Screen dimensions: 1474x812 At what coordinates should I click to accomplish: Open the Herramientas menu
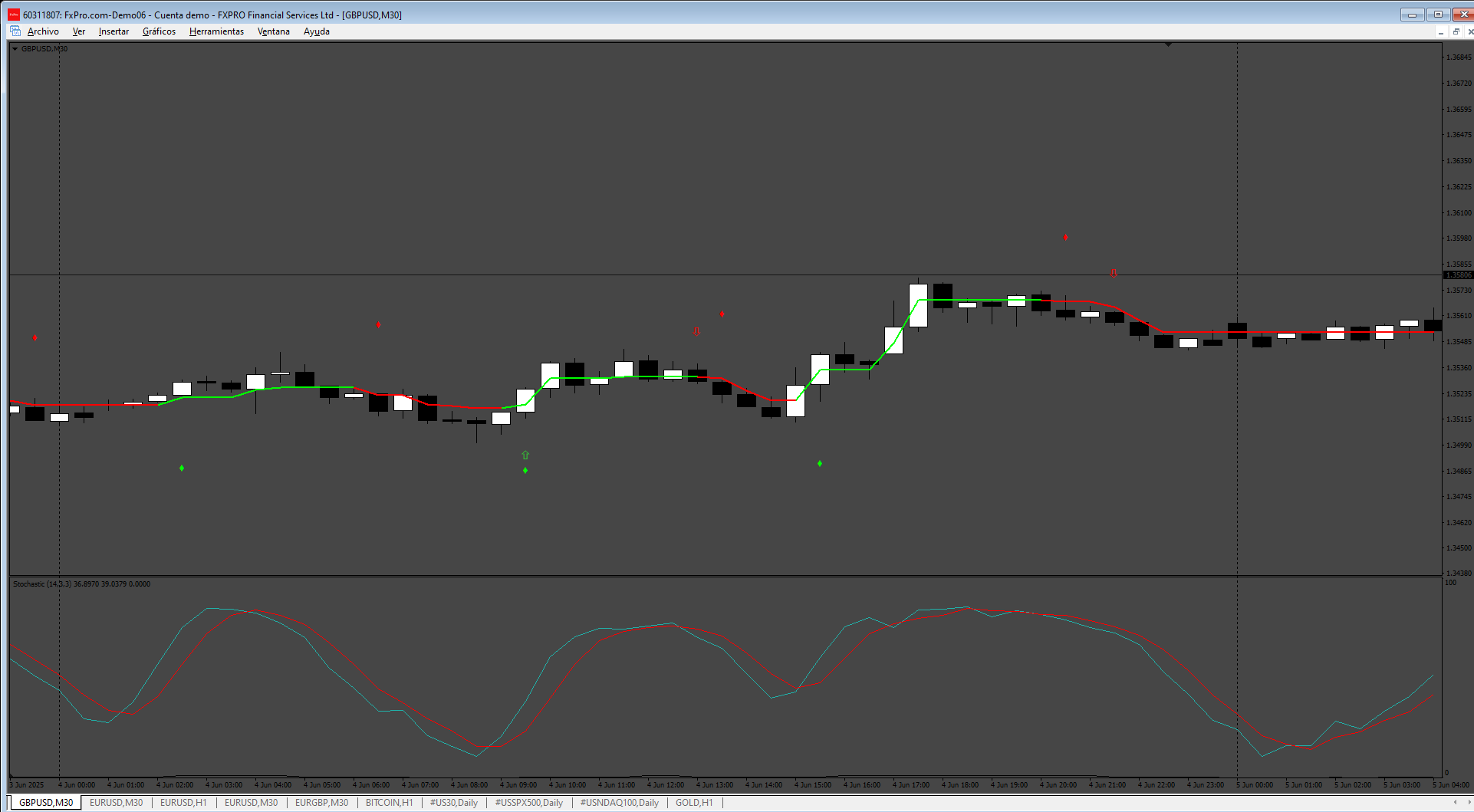216,31
